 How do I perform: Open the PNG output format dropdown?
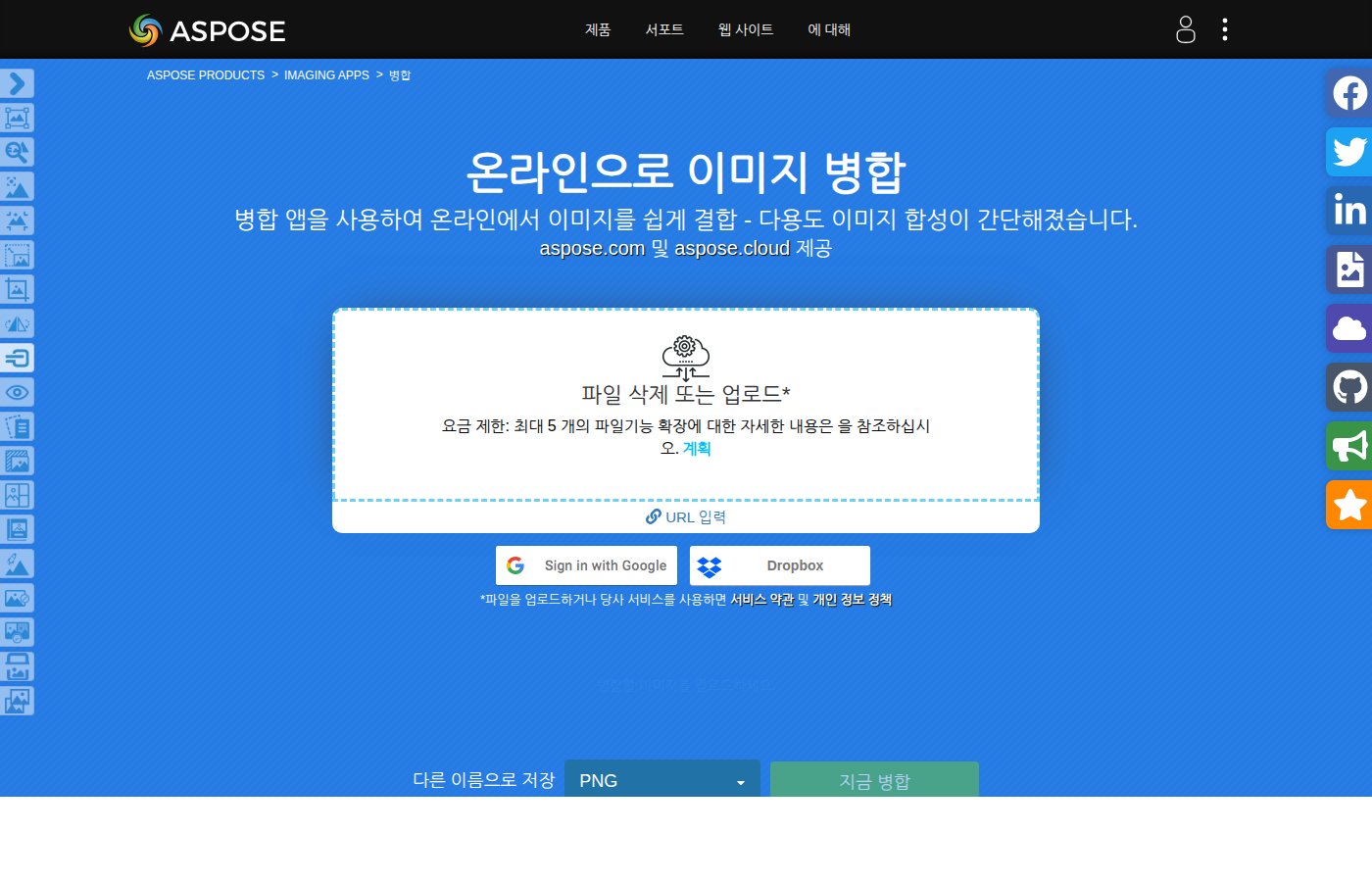click(662, 780)
